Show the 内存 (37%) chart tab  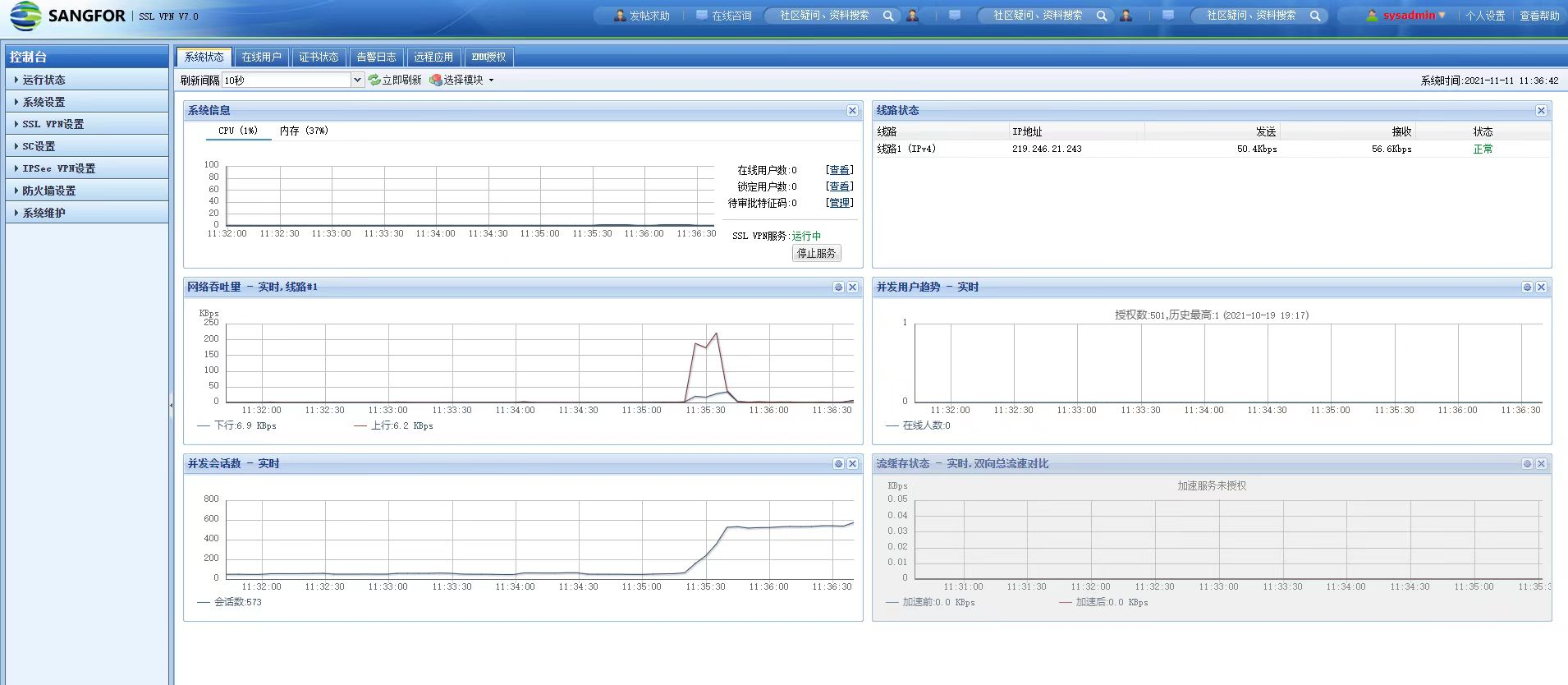pos(304,131)
